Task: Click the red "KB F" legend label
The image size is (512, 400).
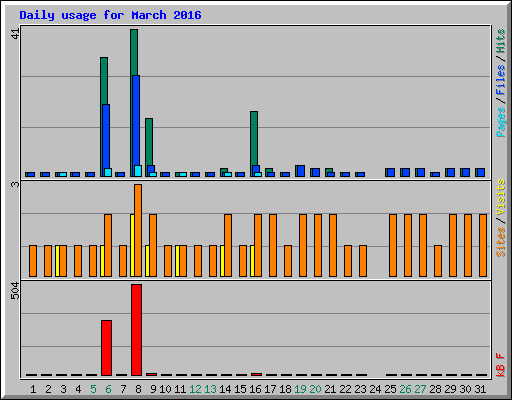Action: (501, 365)
